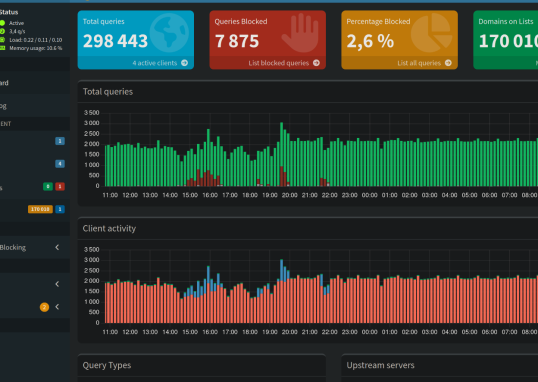Viewport: 538px width, 382px height.
Task: Click the Memory usage status icon
Action: (x=2, y=48)
